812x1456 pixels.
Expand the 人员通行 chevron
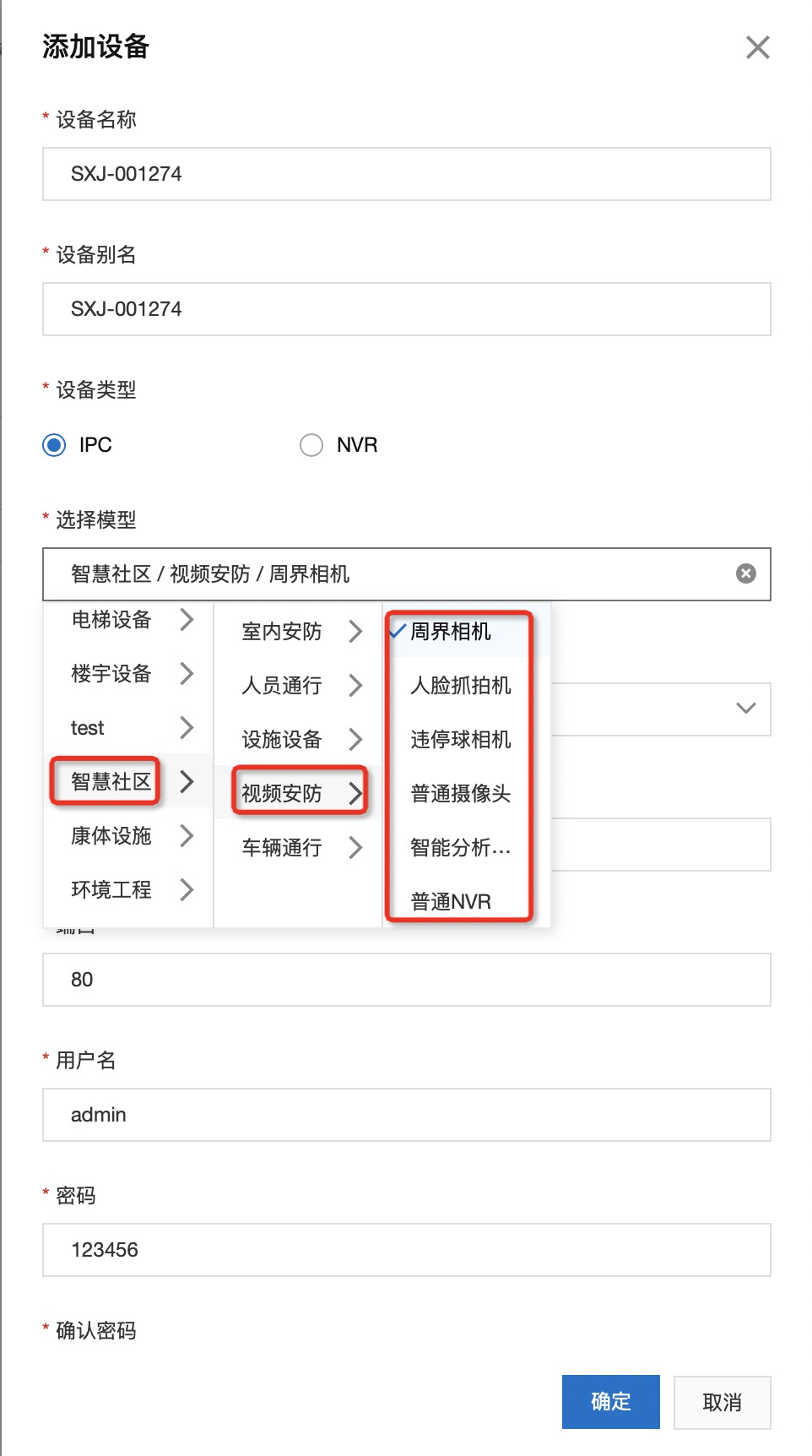coord(355,686)
